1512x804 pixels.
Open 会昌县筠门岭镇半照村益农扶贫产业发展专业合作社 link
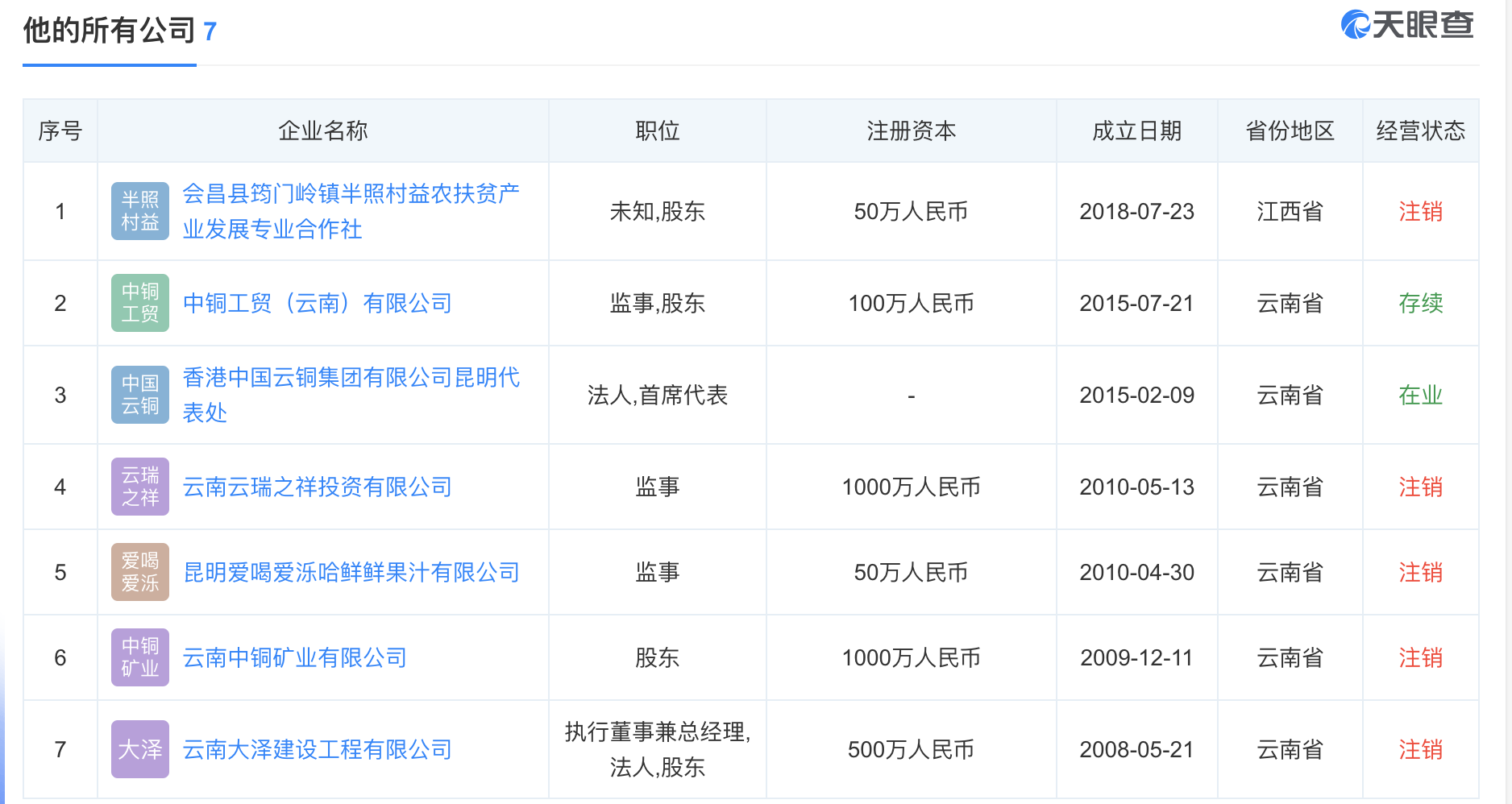point(351,211)
